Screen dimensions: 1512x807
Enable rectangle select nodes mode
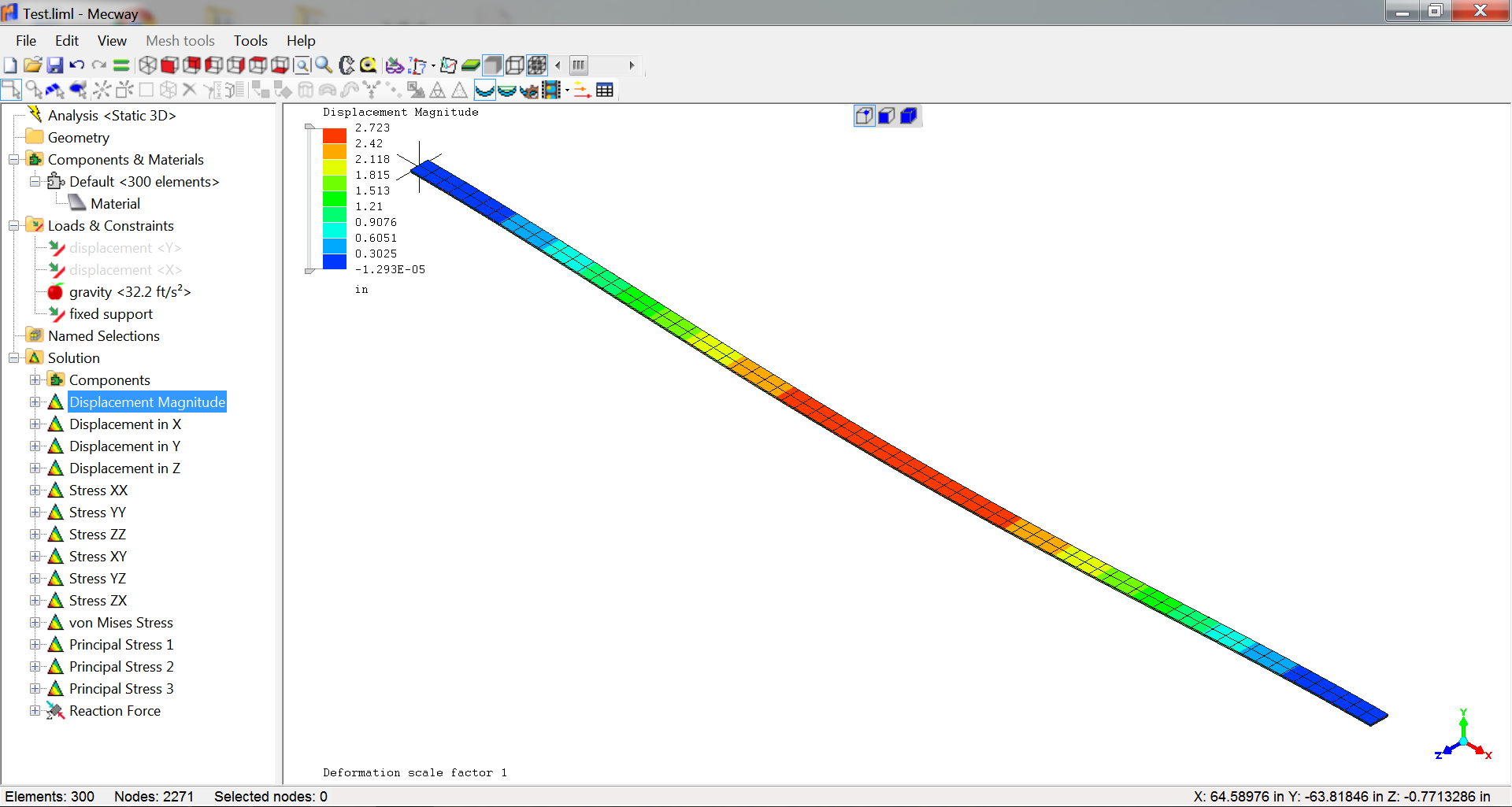coord(11,90)
